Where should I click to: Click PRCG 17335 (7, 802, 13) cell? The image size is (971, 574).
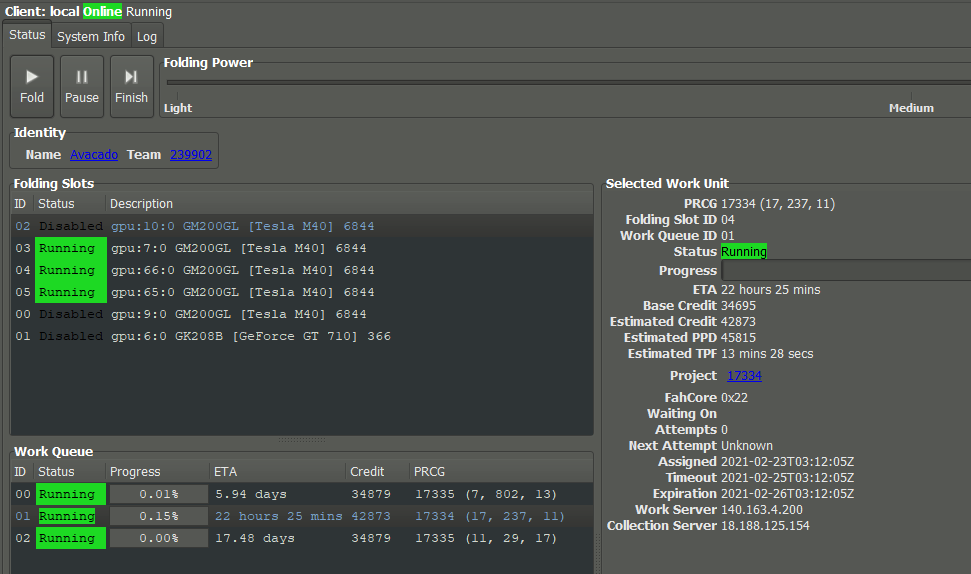tap(486, 494)
